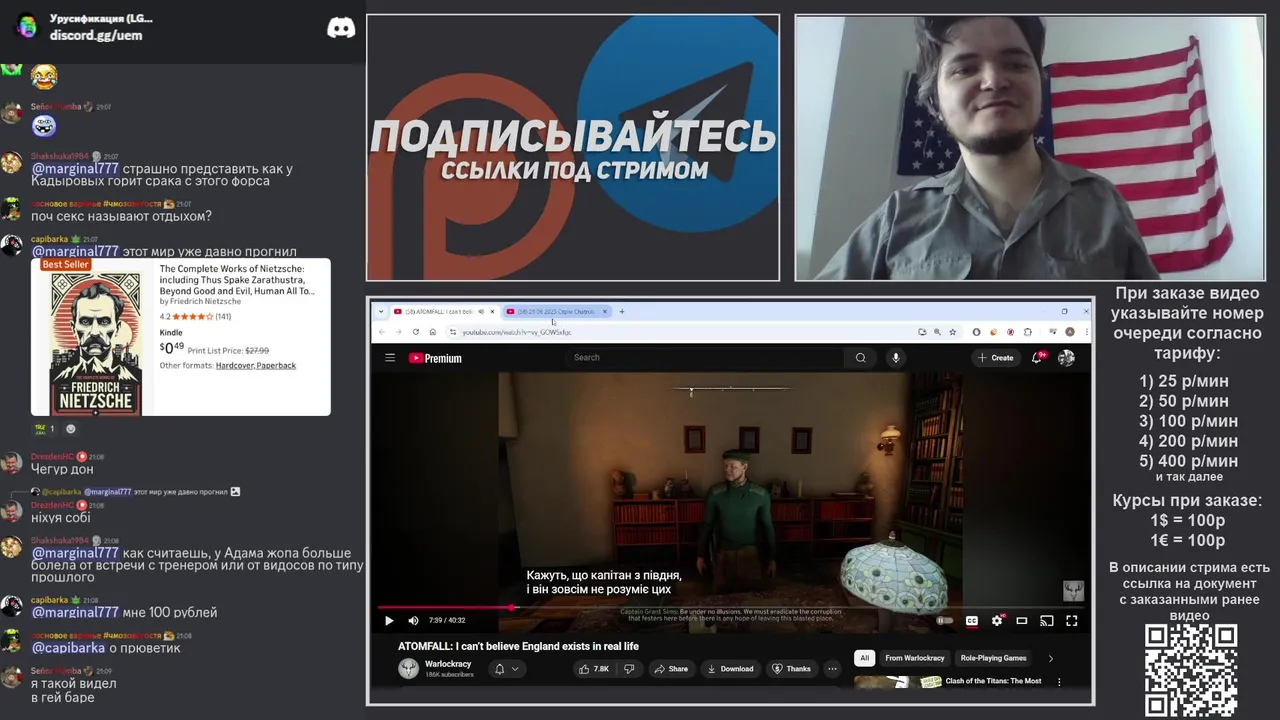The height and width of the screenshot is (720, 1280).
Task: Start voice search with microphone
Action: [896, 357]
